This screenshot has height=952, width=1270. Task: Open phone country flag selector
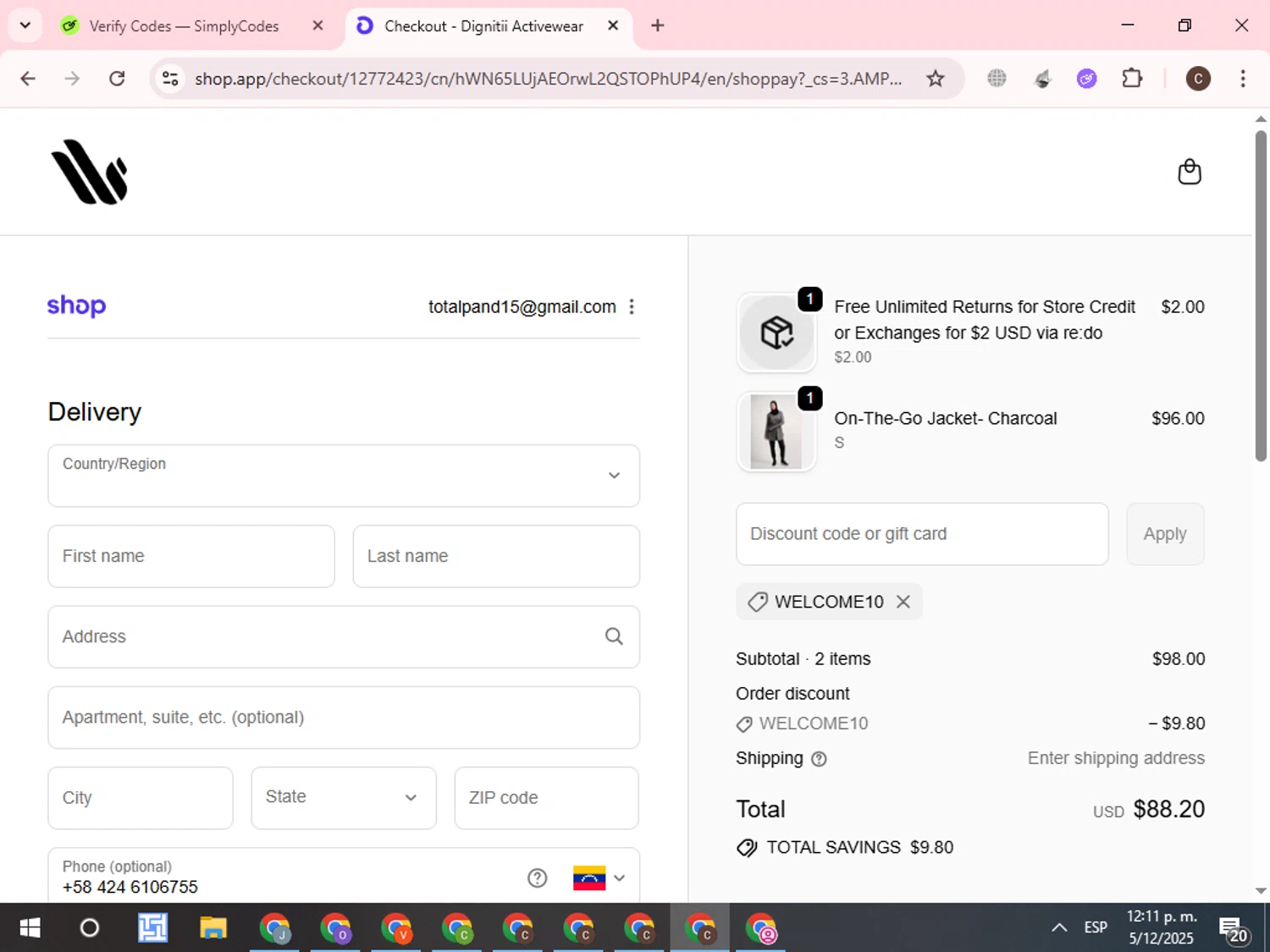point(599,878)
